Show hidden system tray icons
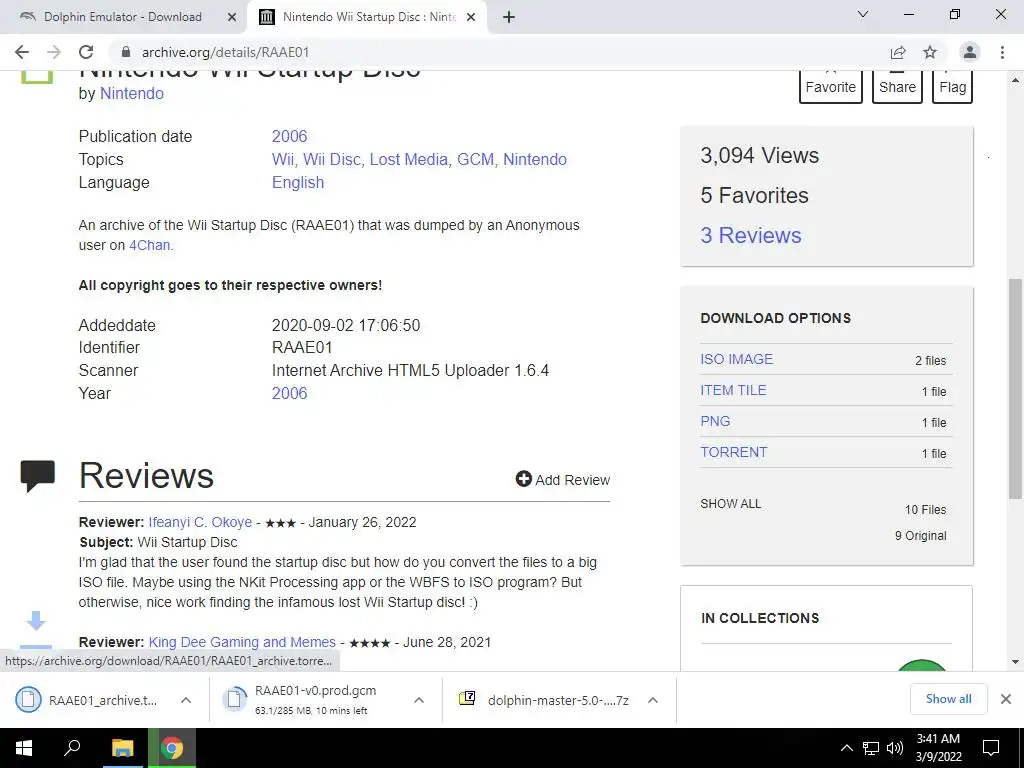The width and height of the screenshot is (1024, 768). click(846, 748)
